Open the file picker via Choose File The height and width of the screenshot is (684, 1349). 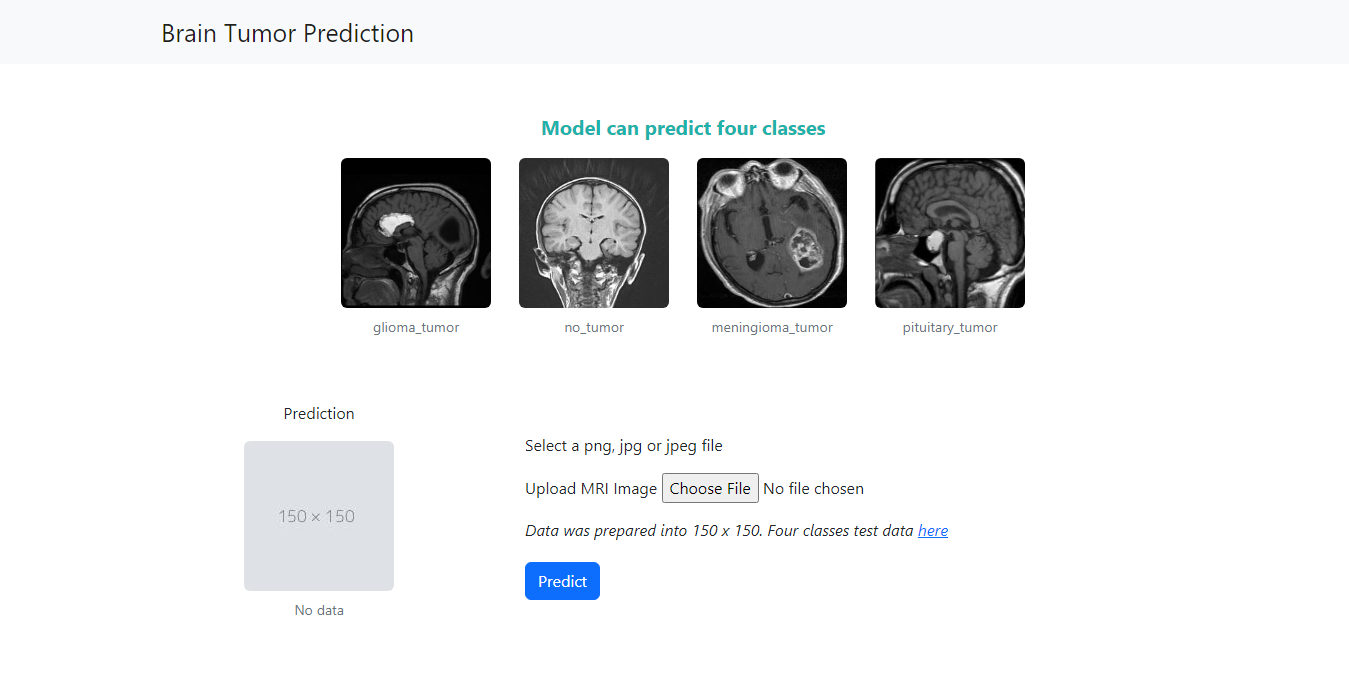(x=710, y=488)
